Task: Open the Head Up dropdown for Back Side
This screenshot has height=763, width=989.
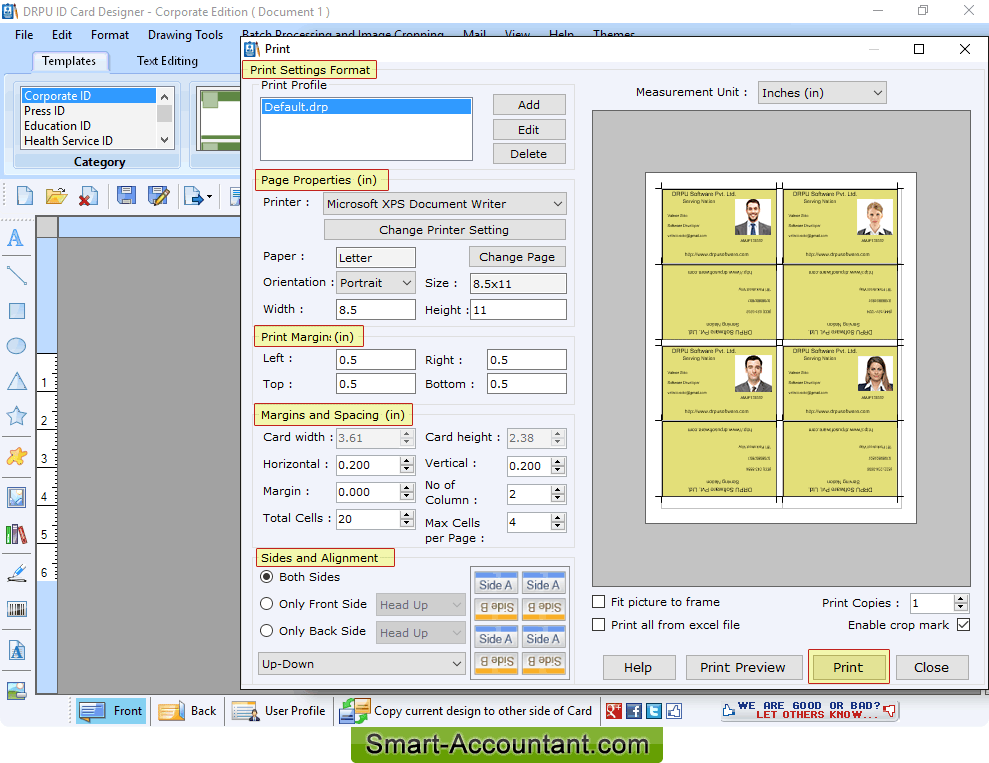Action: tap(421, 632)
